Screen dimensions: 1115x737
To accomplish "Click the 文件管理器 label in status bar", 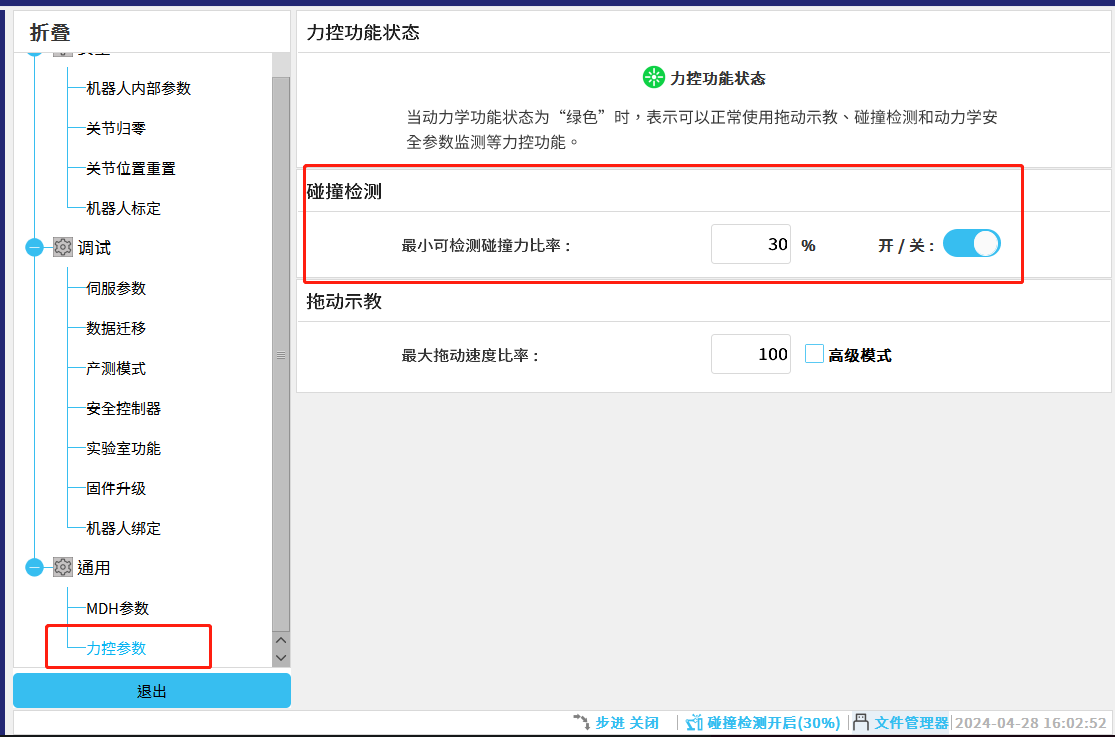I will pyautogui.click(x=911, y=722).
